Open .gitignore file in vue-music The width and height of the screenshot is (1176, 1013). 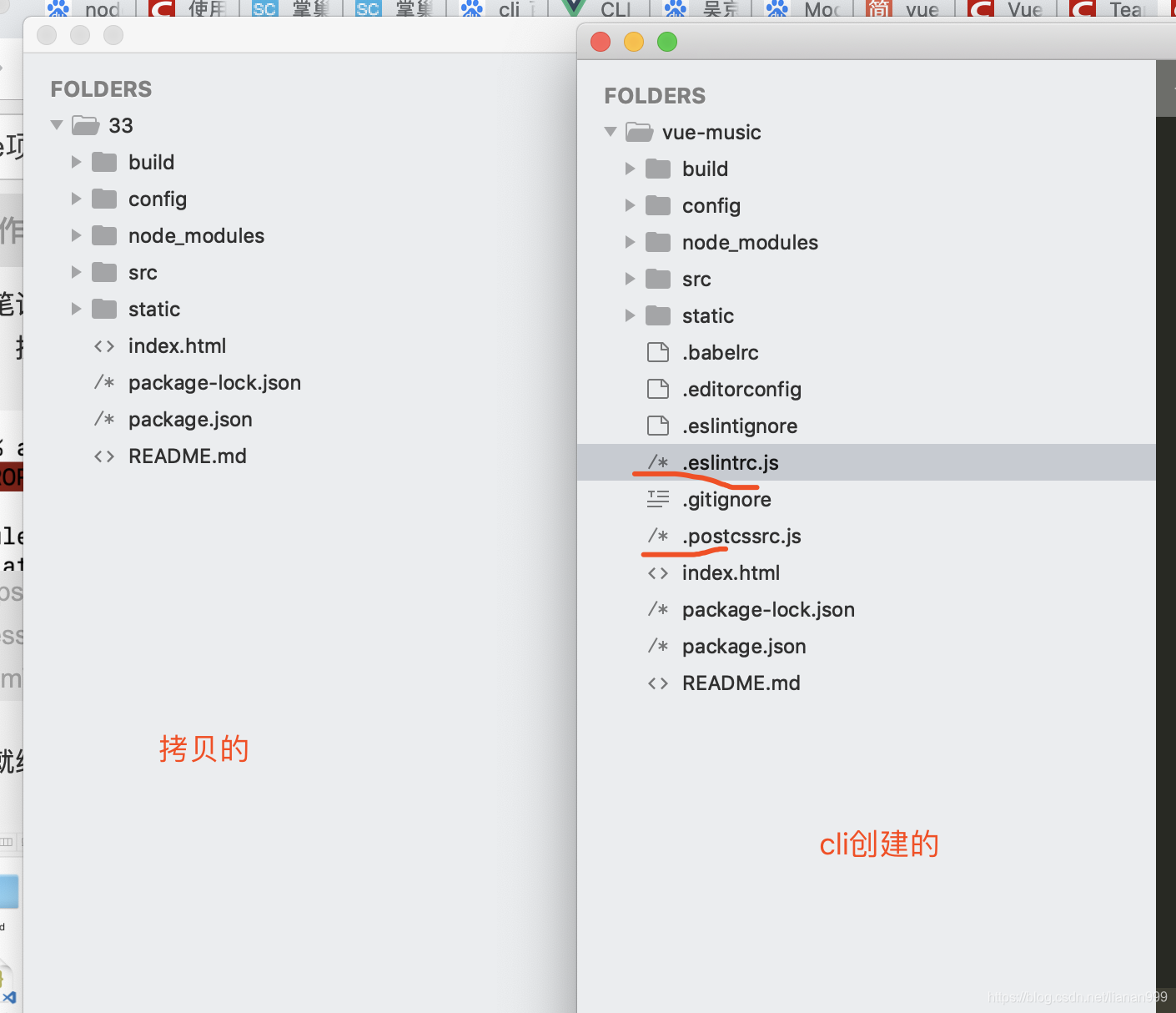pos(726,500)
